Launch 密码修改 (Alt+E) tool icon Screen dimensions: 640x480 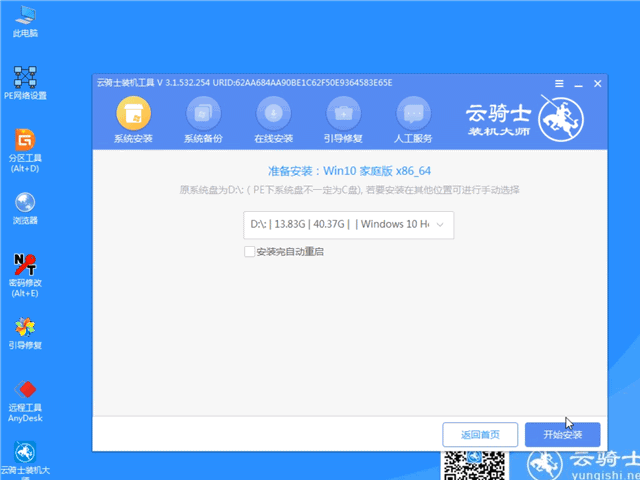25,276
